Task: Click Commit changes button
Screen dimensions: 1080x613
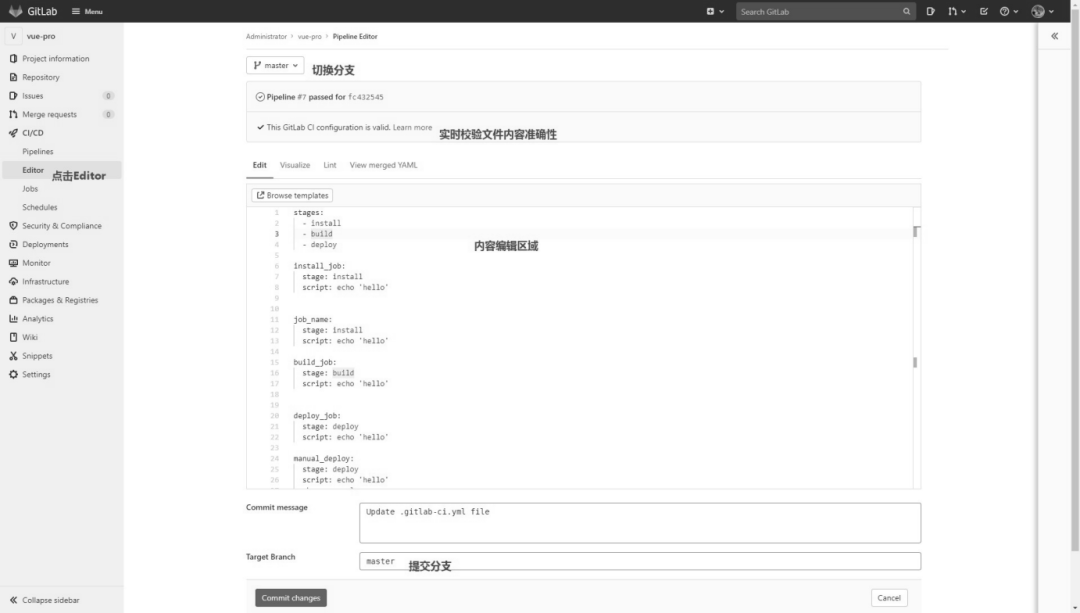Action: (291, 598)
